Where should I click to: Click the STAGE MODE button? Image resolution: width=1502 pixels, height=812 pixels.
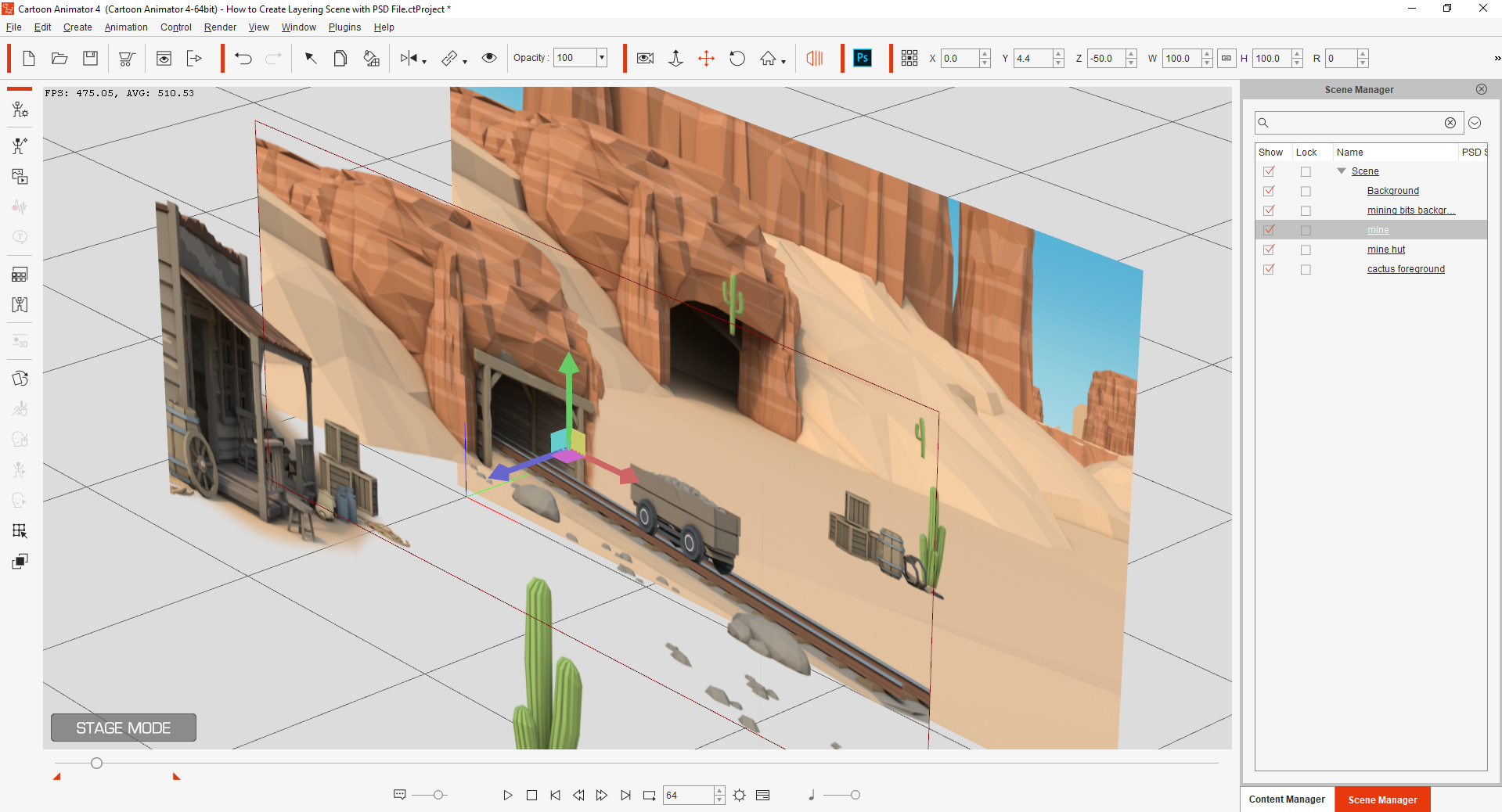[124, 728]
